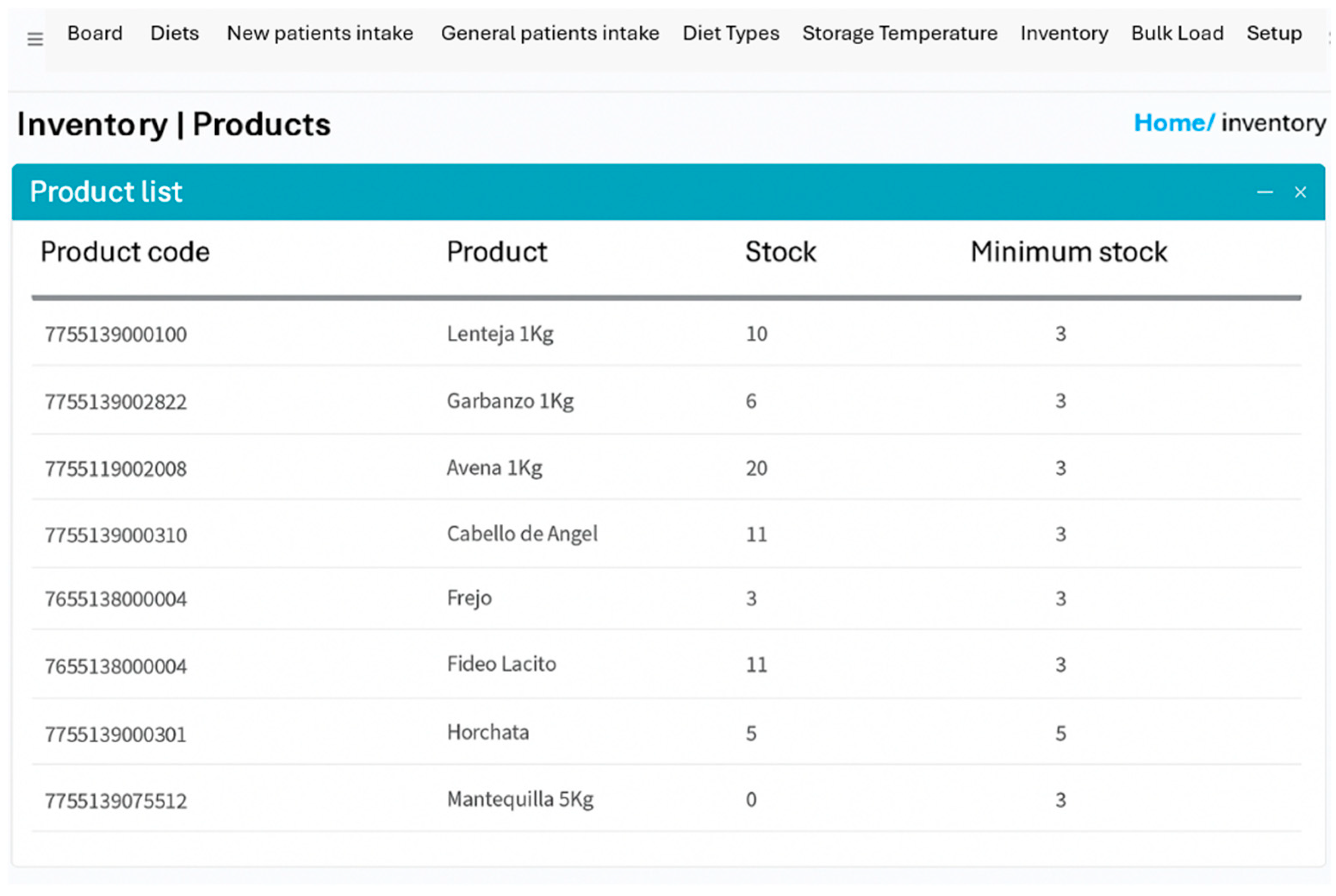The image size is (1336, 896).
Task: Select the Lenteja 1Kg row
Action: pyautogui.click(x=499, y=334)
